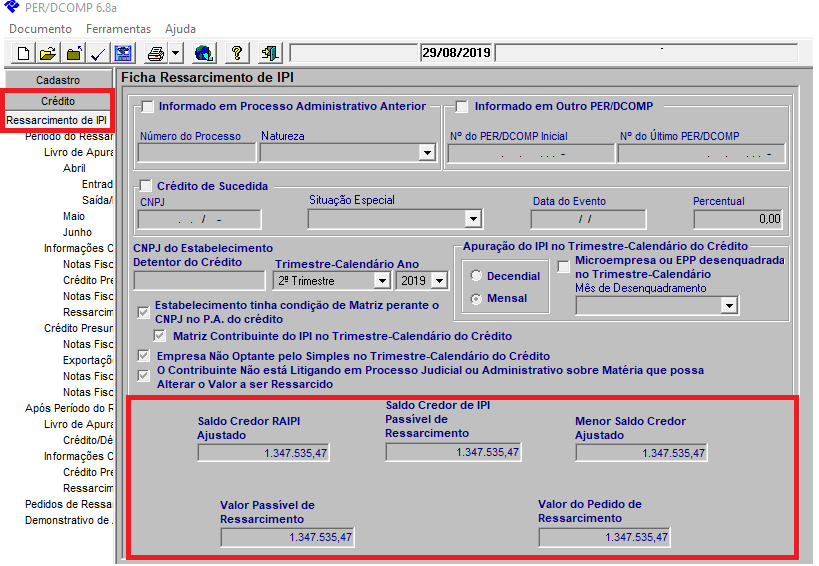Open the year 2019 dropdown
This screenshot has height=566, width=819.
point(439,281)
